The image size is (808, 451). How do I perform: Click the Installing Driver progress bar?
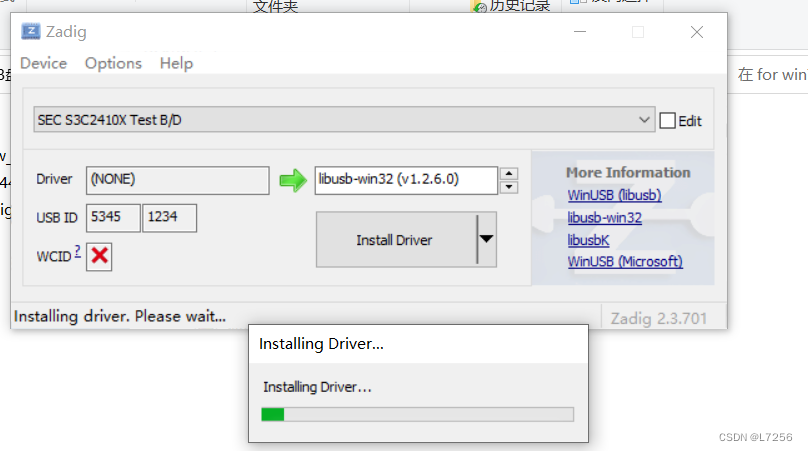tap(417, 414)
